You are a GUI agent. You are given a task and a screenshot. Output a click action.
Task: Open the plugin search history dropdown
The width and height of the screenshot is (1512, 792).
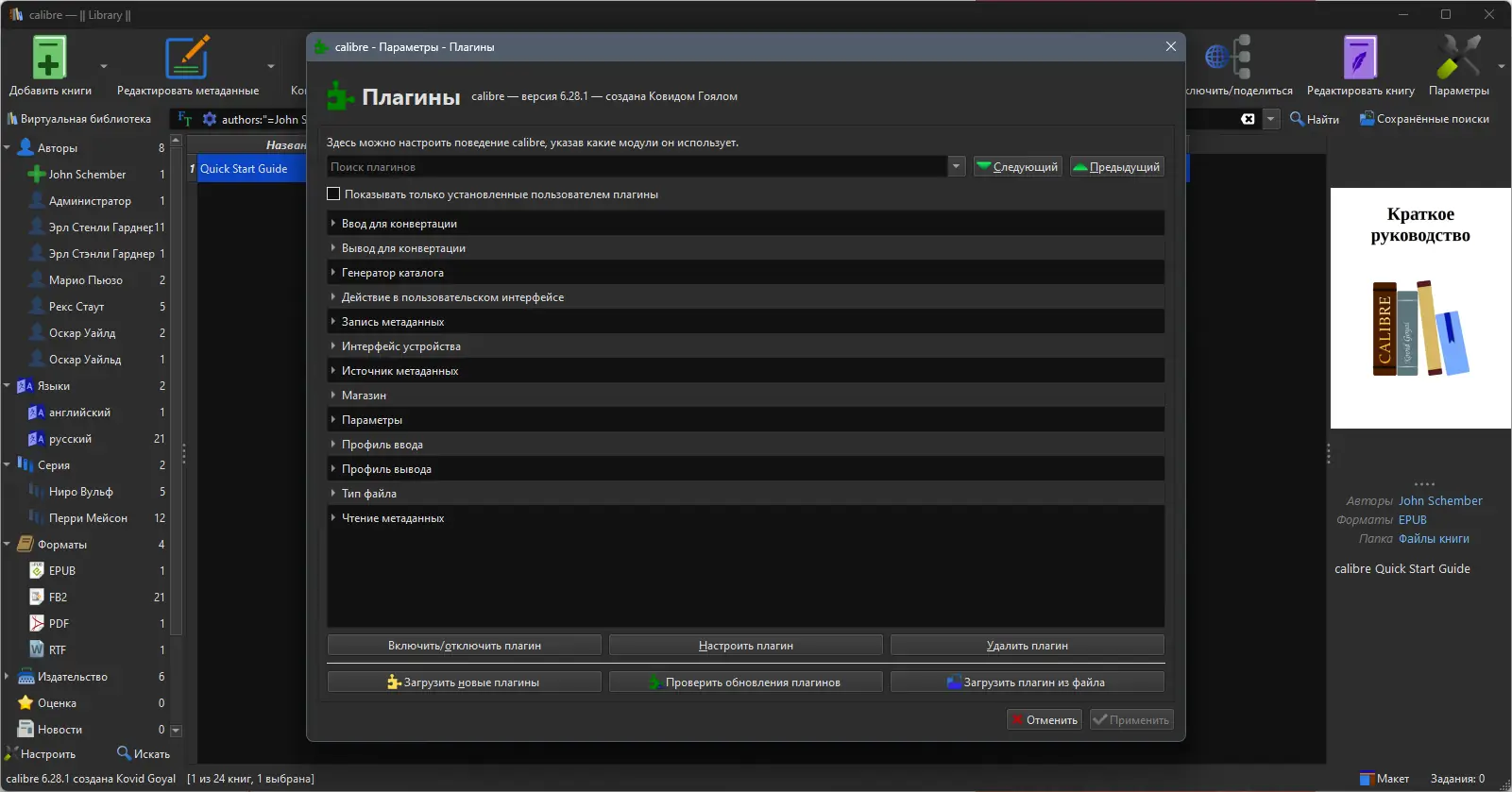coord(957,166)
